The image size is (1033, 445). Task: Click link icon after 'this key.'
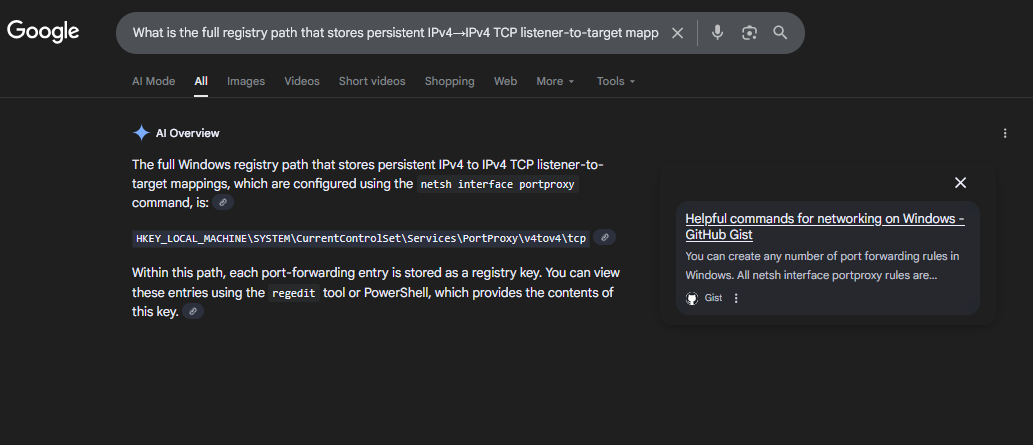(193, 312)
